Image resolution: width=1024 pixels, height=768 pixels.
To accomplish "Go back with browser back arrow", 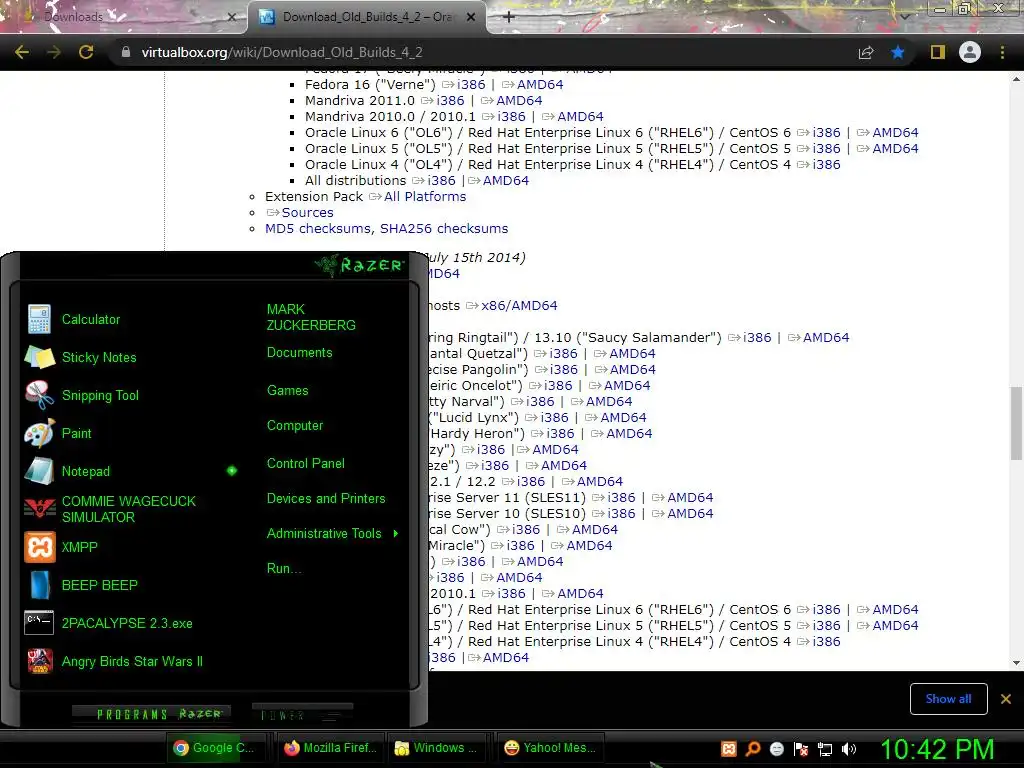I will [22, 52].
